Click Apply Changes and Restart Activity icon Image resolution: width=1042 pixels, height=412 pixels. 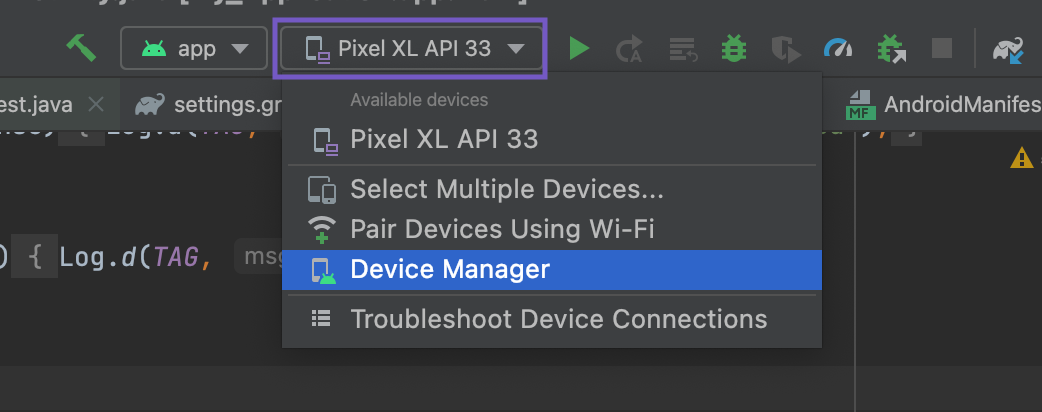630,48
